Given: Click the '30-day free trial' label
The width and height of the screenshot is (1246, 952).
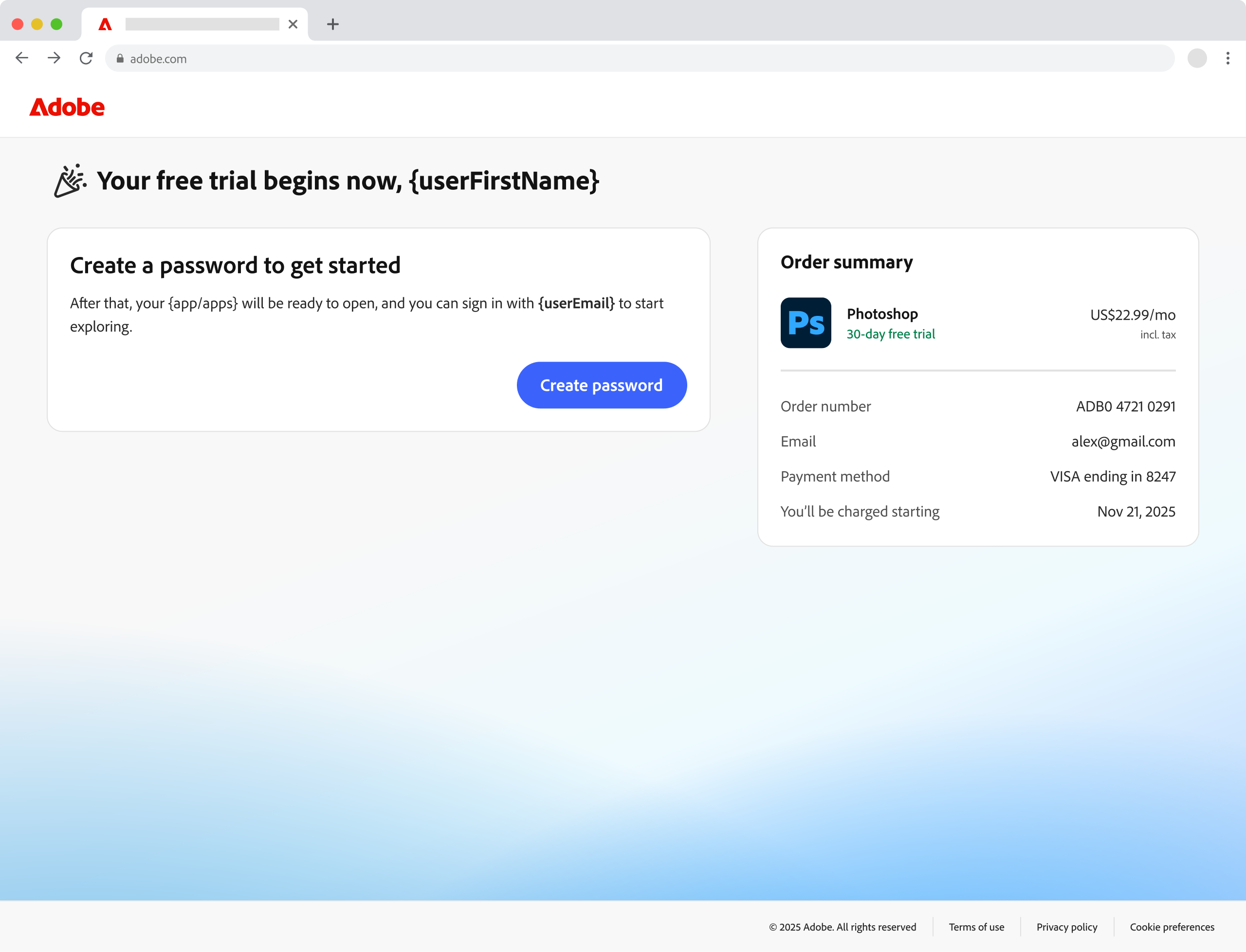Looking at the screenshot, I should 891,334.
